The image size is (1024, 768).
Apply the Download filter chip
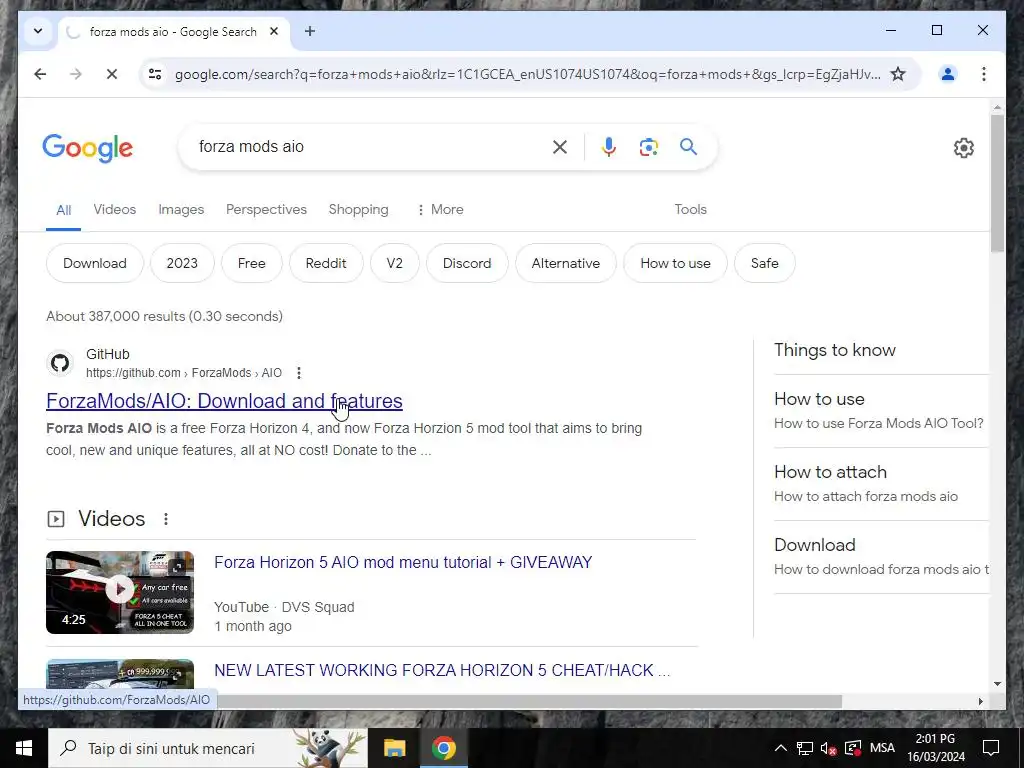[95, 263]
